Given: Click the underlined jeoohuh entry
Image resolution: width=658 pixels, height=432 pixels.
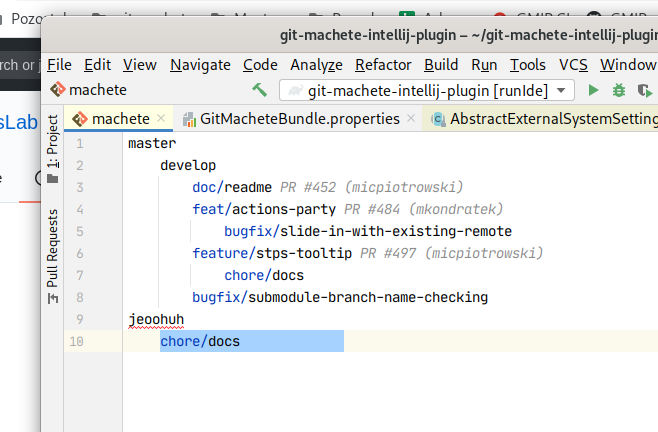Looking at the screenshot, I should [x=156, y=320].
